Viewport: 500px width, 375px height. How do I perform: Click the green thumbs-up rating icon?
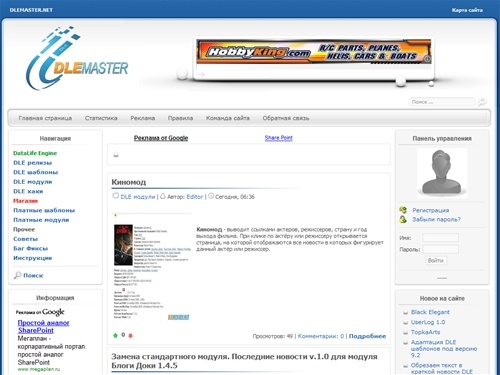click(x=116, y=335)
